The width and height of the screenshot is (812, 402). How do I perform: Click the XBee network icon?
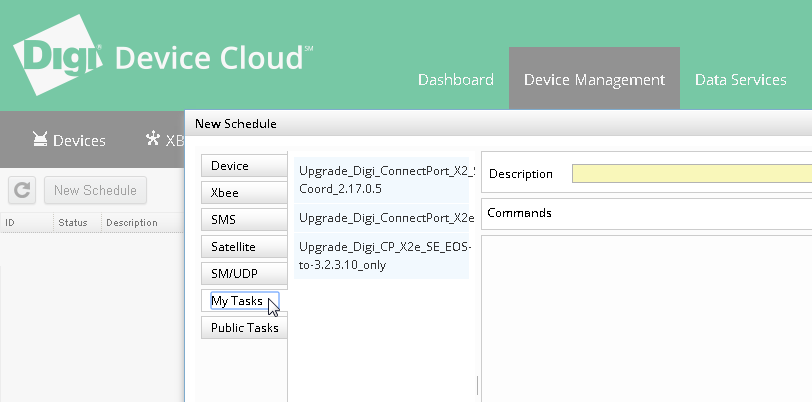[x=152, y=139]
